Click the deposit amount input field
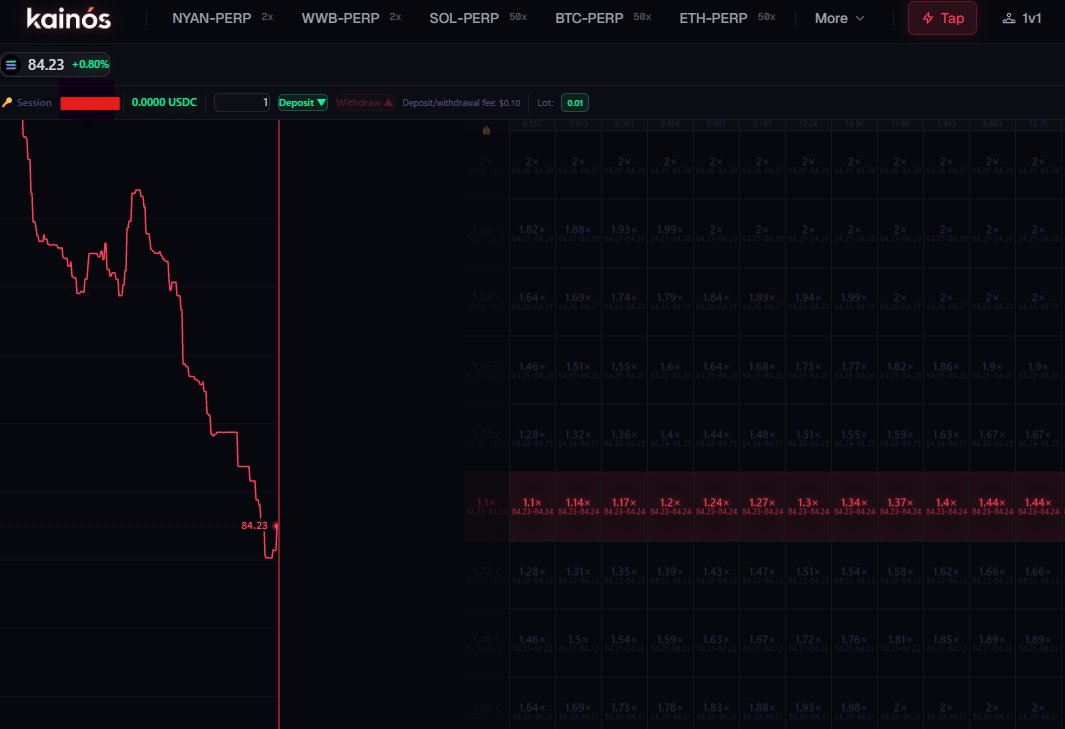 [x=242, y=103]
